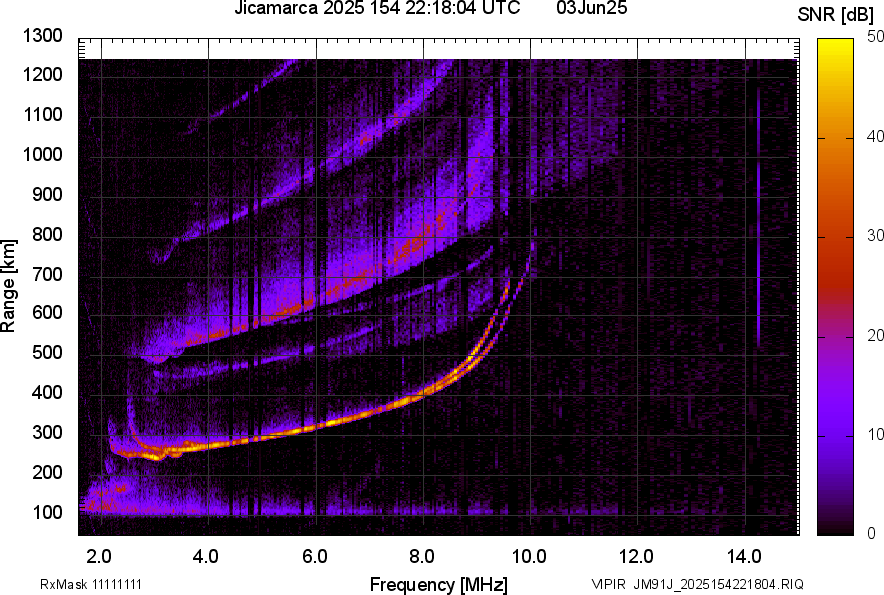The image size is (884, 595).
Task: Click the plot title 'Jicamarca 2025 154 22:18:04 UTC'
Action: [x=377, y=8]
